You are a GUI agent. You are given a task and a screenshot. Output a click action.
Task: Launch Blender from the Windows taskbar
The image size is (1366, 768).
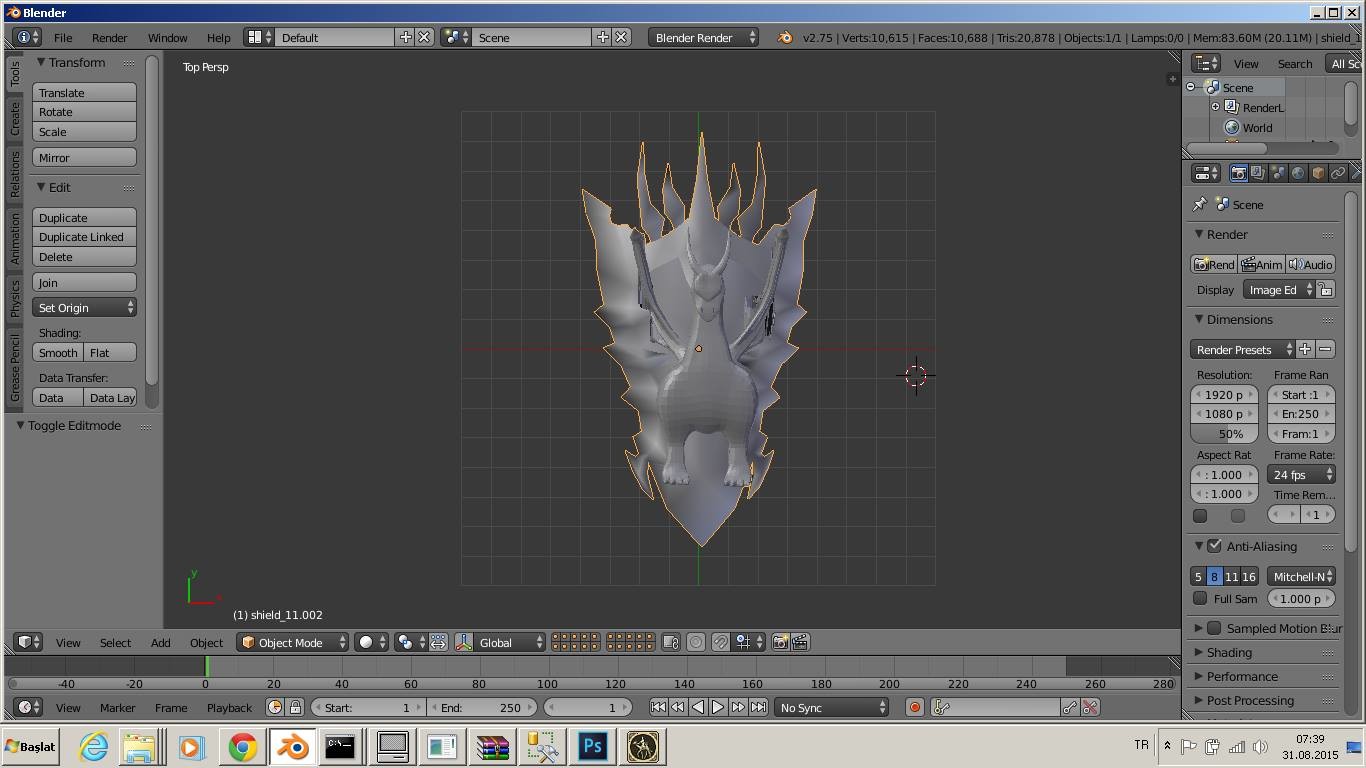click(x=292, y=747)
